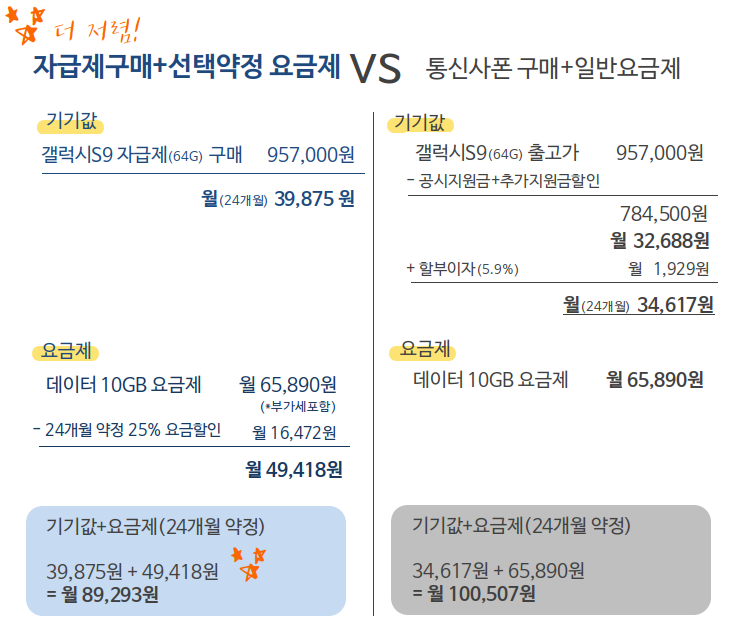
Task: Click the 갤럭시S9 자급제(64G) 구매 line
Action: [x=142, y=155]
